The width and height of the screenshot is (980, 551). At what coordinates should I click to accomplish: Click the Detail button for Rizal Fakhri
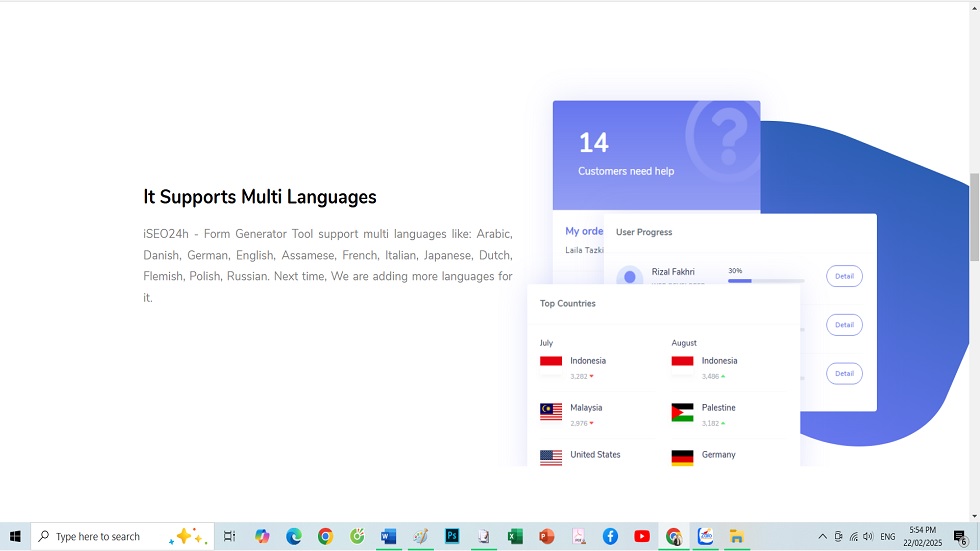click(844, 276)
